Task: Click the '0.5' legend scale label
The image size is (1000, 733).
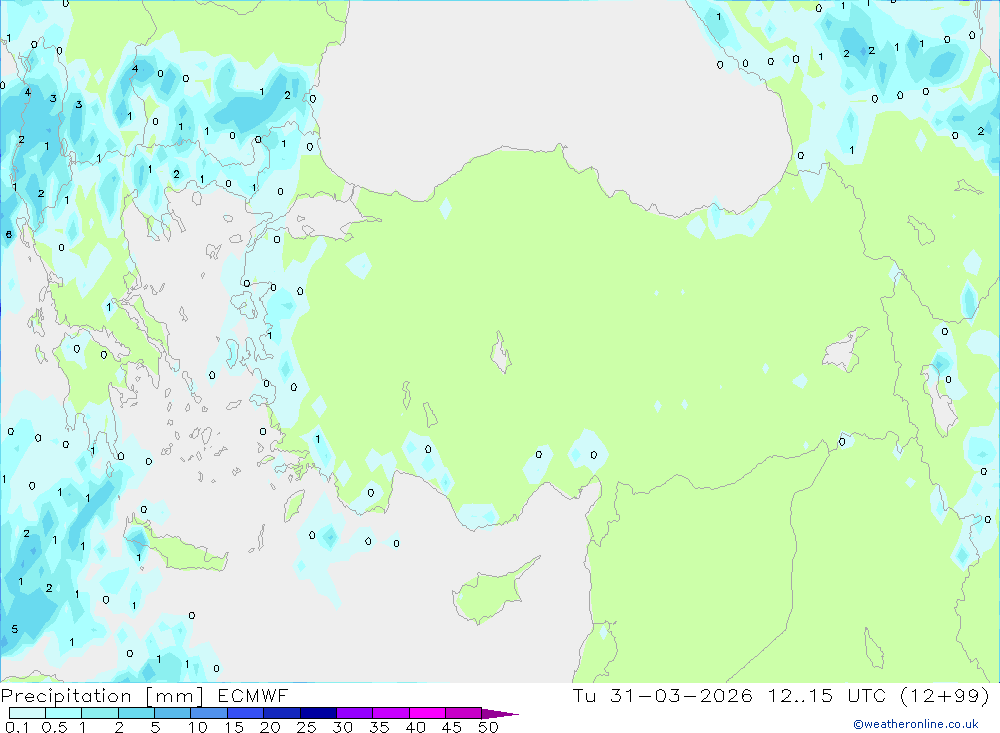Action: coord(54,727)
